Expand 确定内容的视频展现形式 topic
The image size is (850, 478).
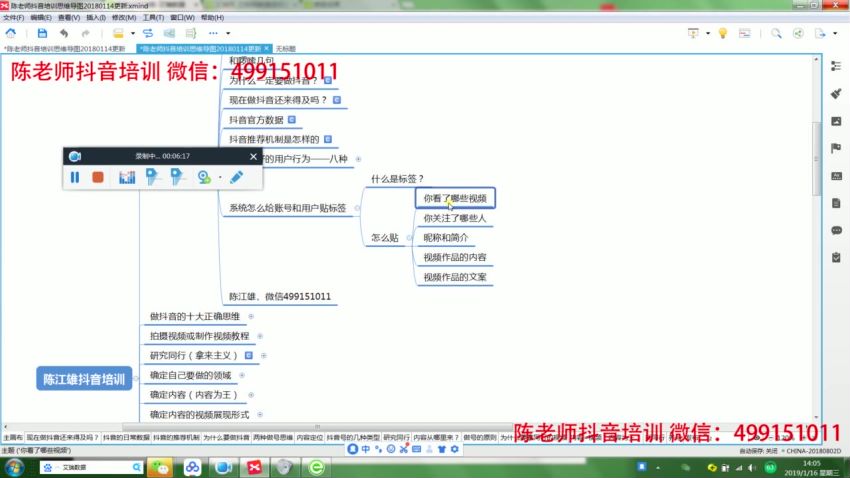click(x=260, y=415)
